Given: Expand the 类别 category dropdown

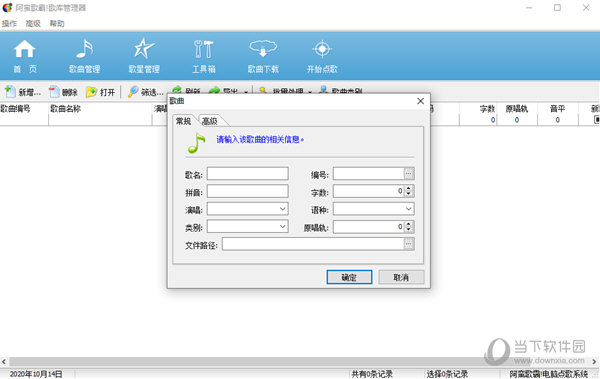Looking at the screenshot, I should click(282, 226).
